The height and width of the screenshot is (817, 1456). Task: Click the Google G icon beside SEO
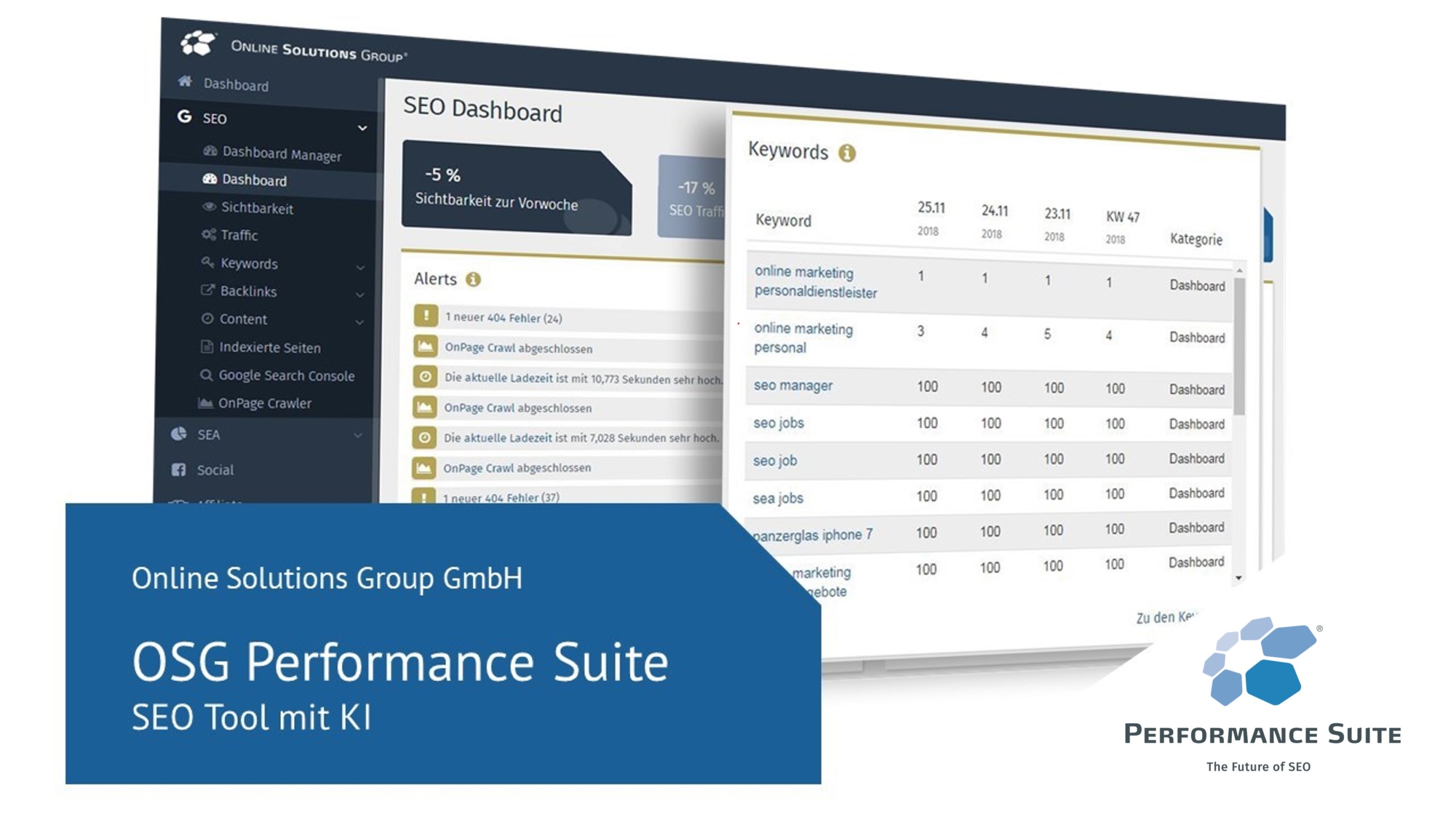184,117
